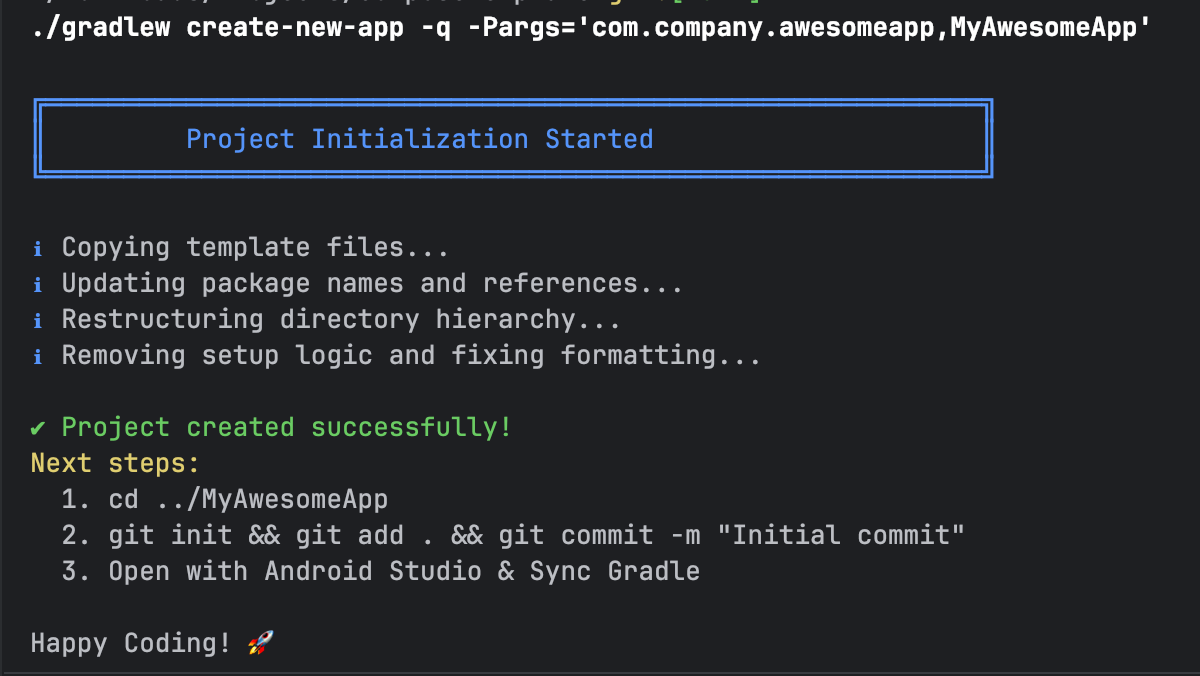The image size is (1200, 676).
Task: Click info icon beside "Removing setup logic"
Action: point(38,356)
